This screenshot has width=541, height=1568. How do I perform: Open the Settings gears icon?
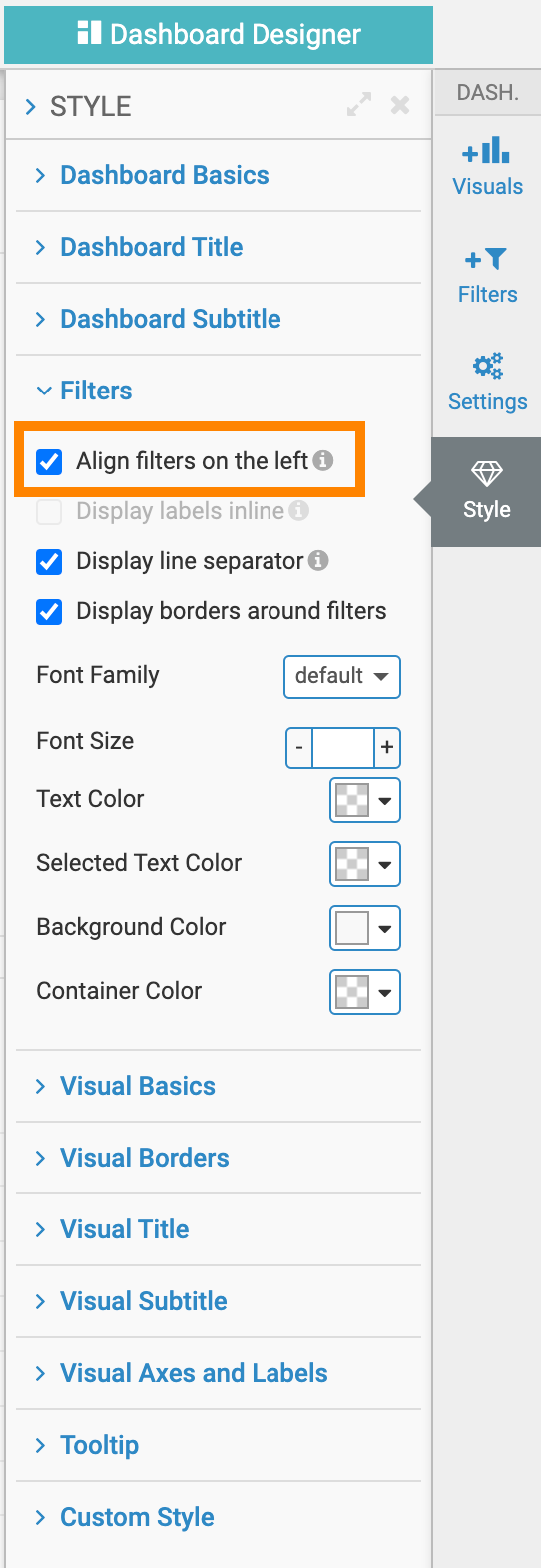pos(488,366)
